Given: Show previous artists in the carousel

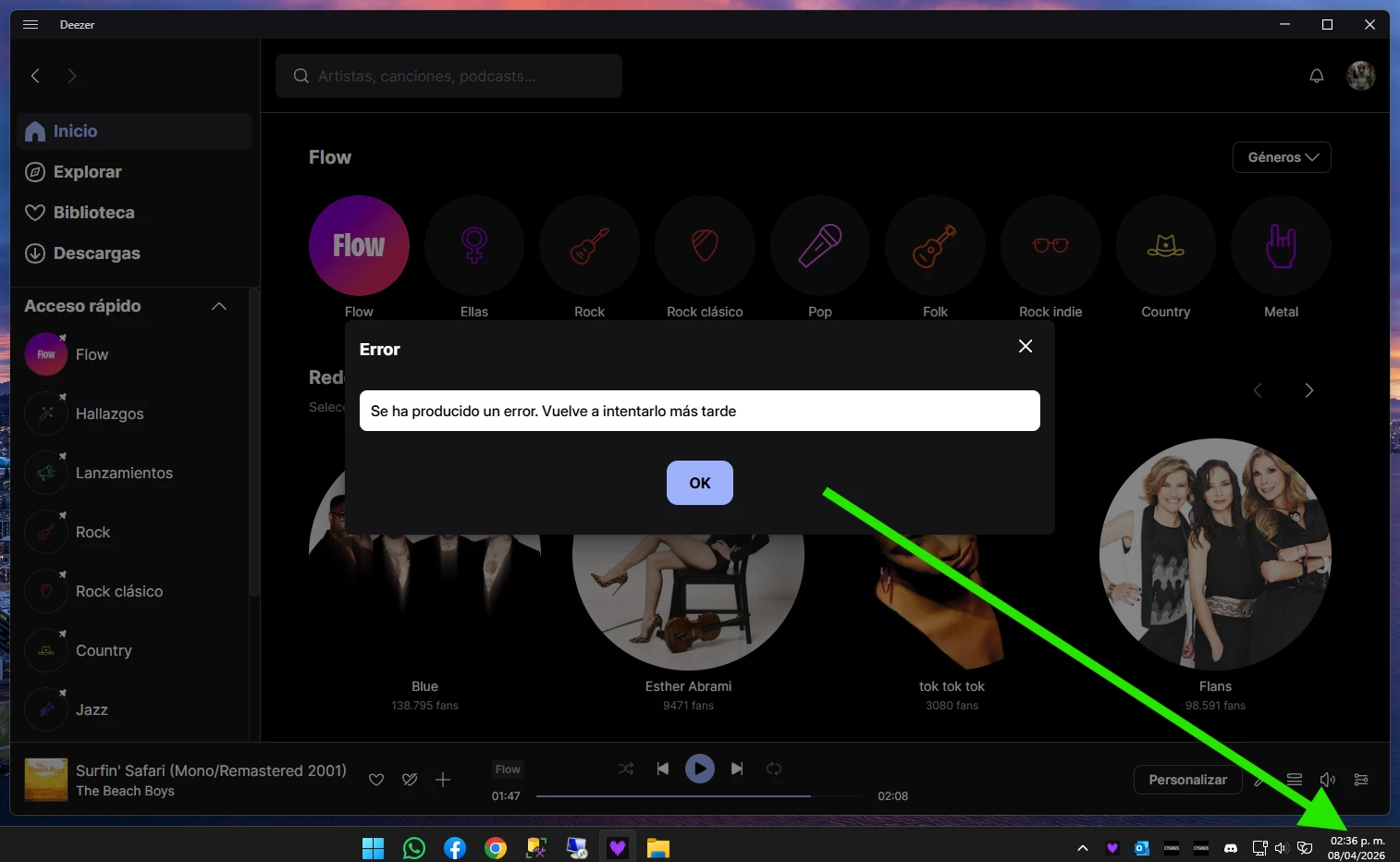Looking at the screenshot, I should point(1258,390).
